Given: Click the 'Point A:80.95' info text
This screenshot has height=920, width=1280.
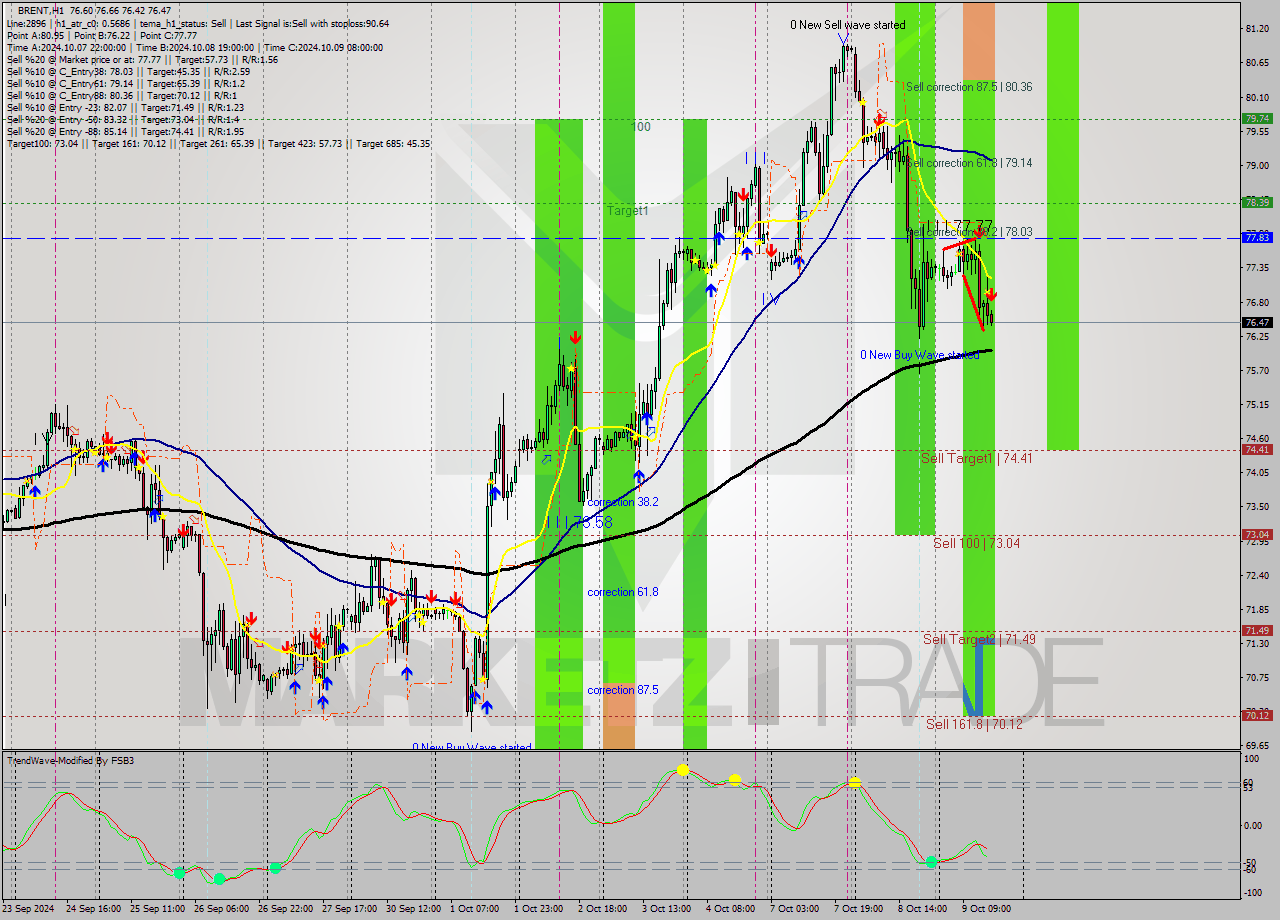Looking at the screenshot, I should pyautogui.click(x=36, y=35).
